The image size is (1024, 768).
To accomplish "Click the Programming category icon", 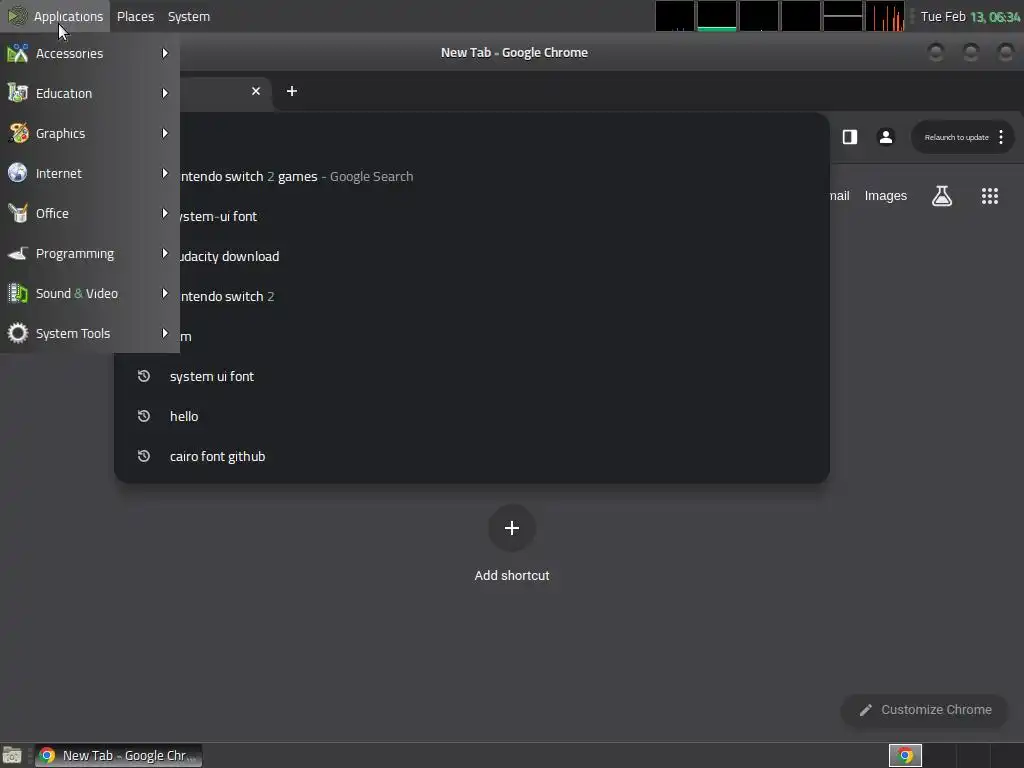I will coord(18,253).
